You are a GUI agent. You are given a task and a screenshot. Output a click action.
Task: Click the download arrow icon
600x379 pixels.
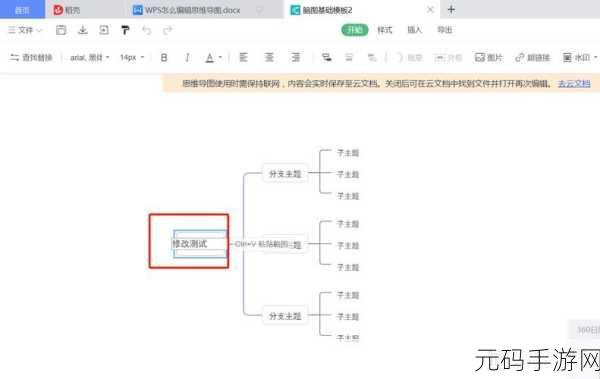click(x=83, y=30)
